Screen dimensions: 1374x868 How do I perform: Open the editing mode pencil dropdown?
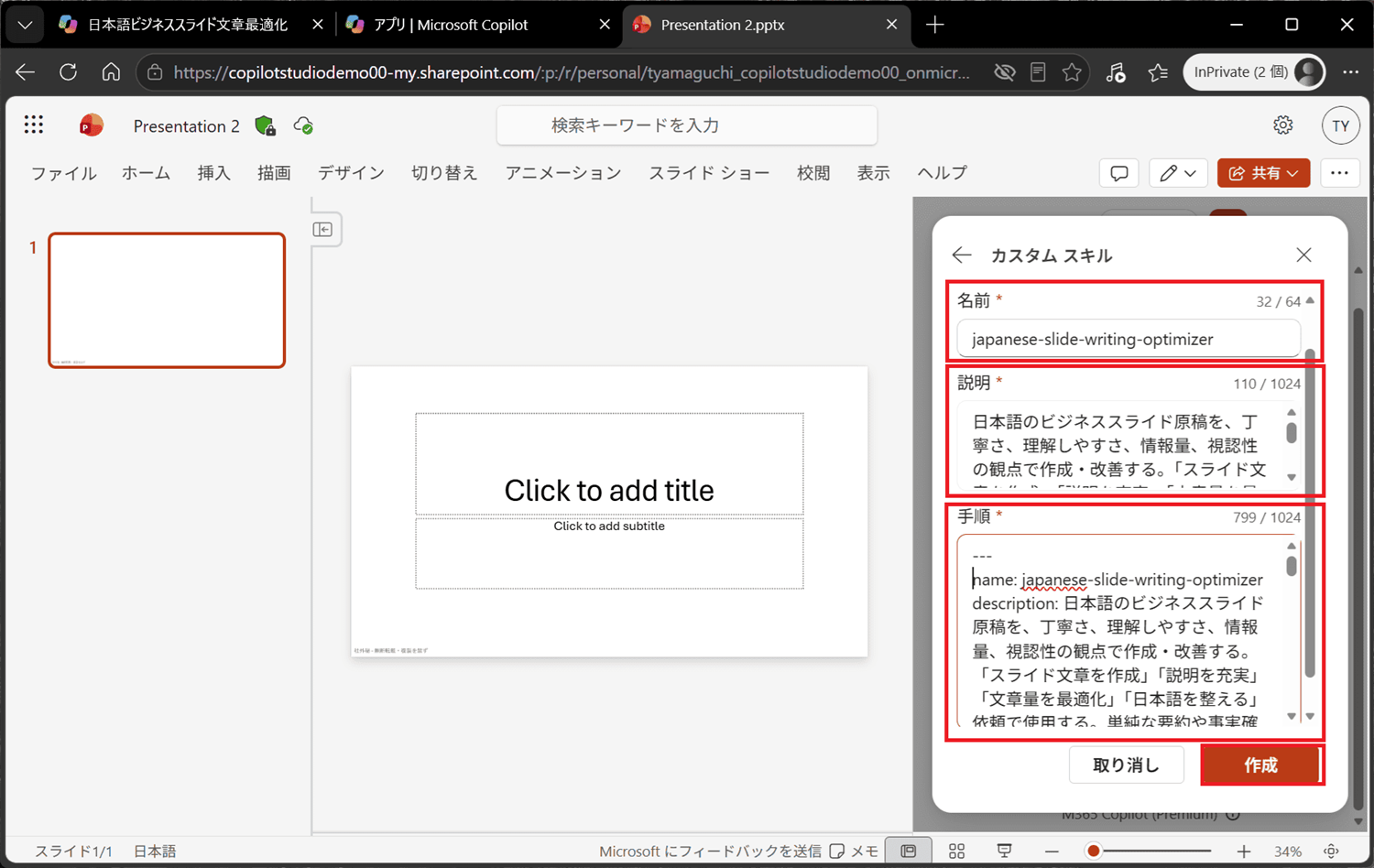tap(1178, 173)
